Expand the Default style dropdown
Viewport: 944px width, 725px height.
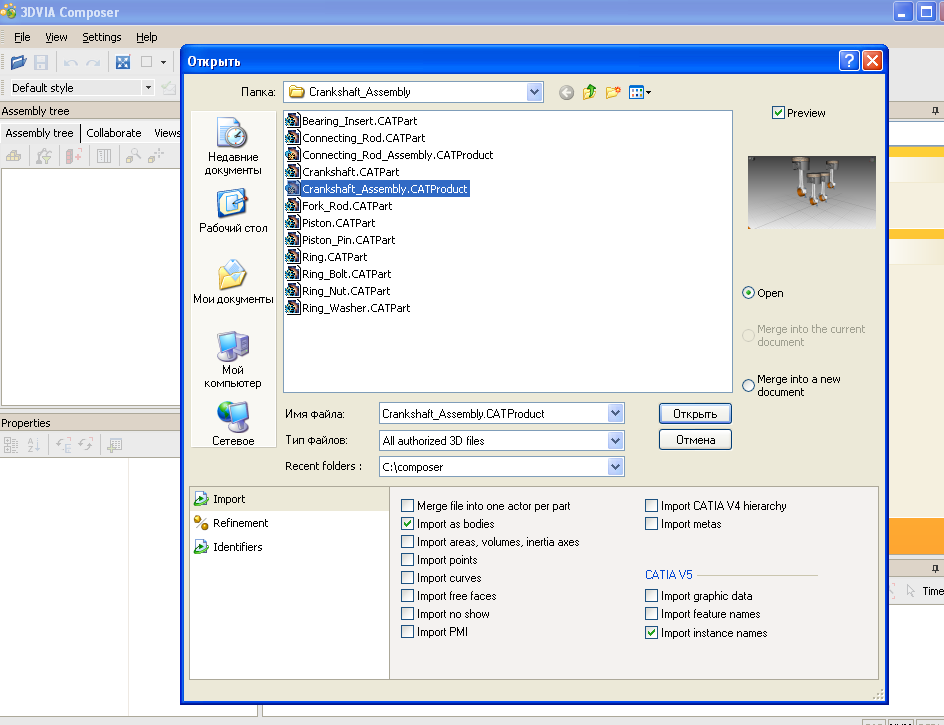[x=148, y=87]
